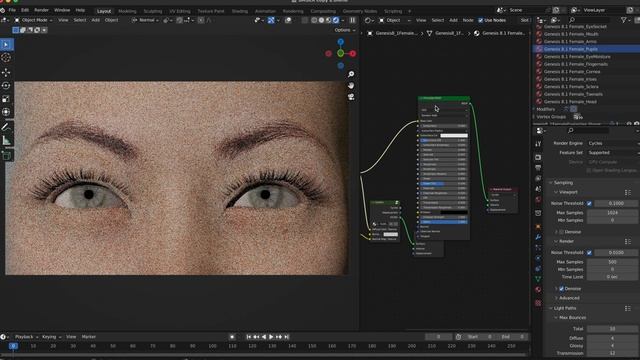Toggle Render Noise Threshold checkbox
This screenshot has width=640, height=360.
pyautogui.click(x=589, y=253)
